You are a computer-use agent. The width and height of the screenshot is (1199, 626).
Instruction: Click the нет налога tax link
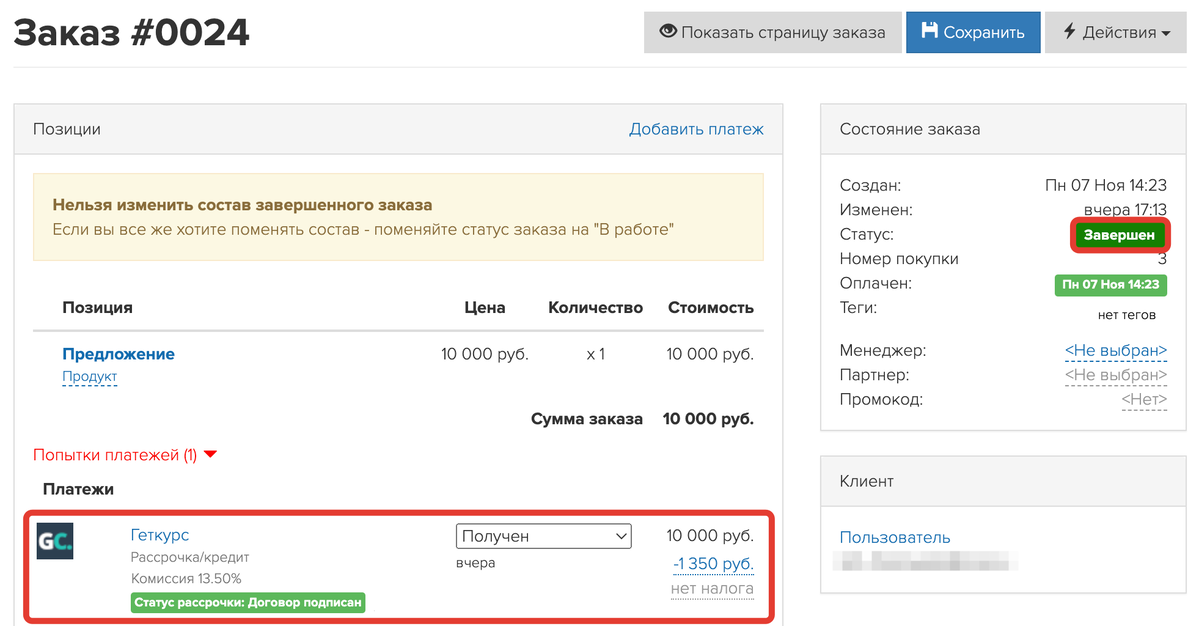(712, 589)
